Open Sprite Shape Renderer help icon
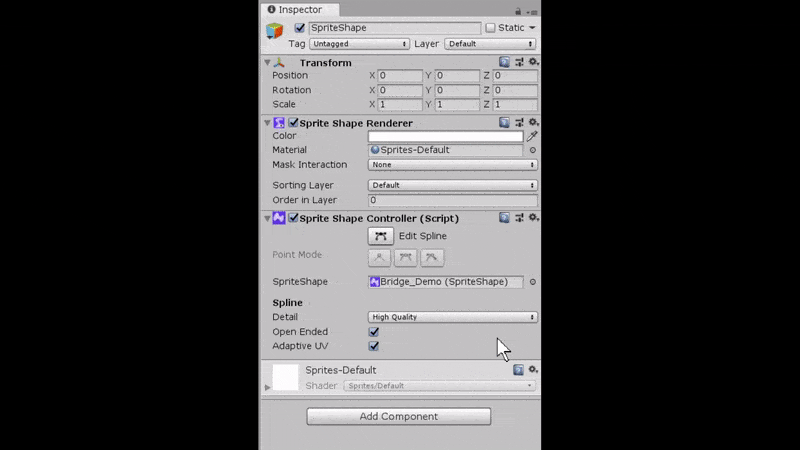 pos(504,122)
